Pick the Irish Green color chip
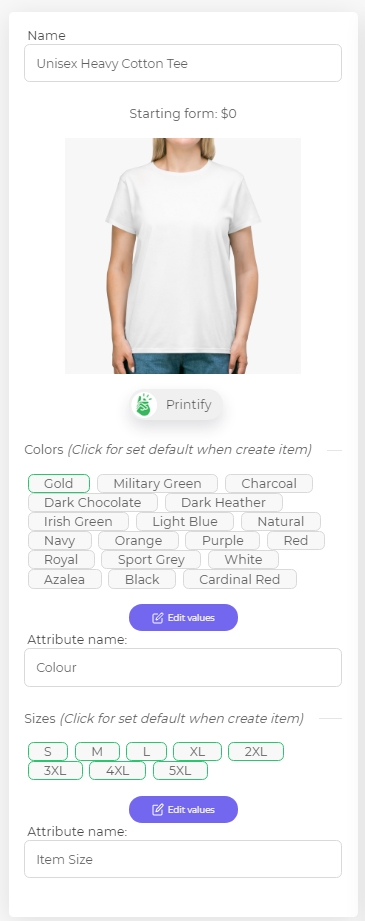The width and height of the screenshot is (365, 921). [x=78, y=521]
